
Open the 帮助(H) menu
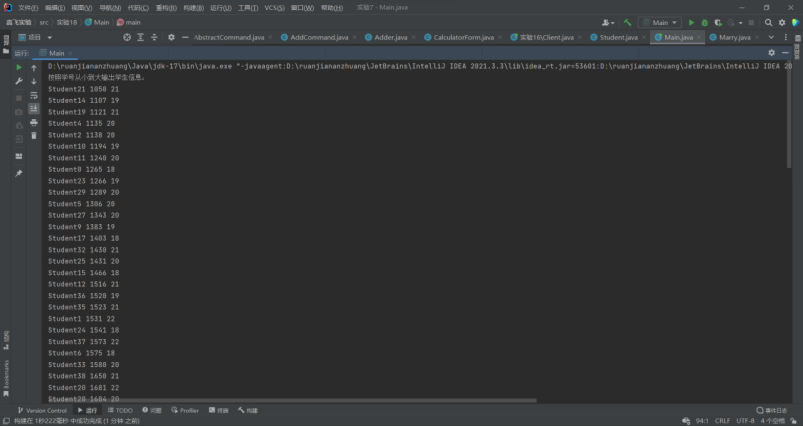[331, 8]
